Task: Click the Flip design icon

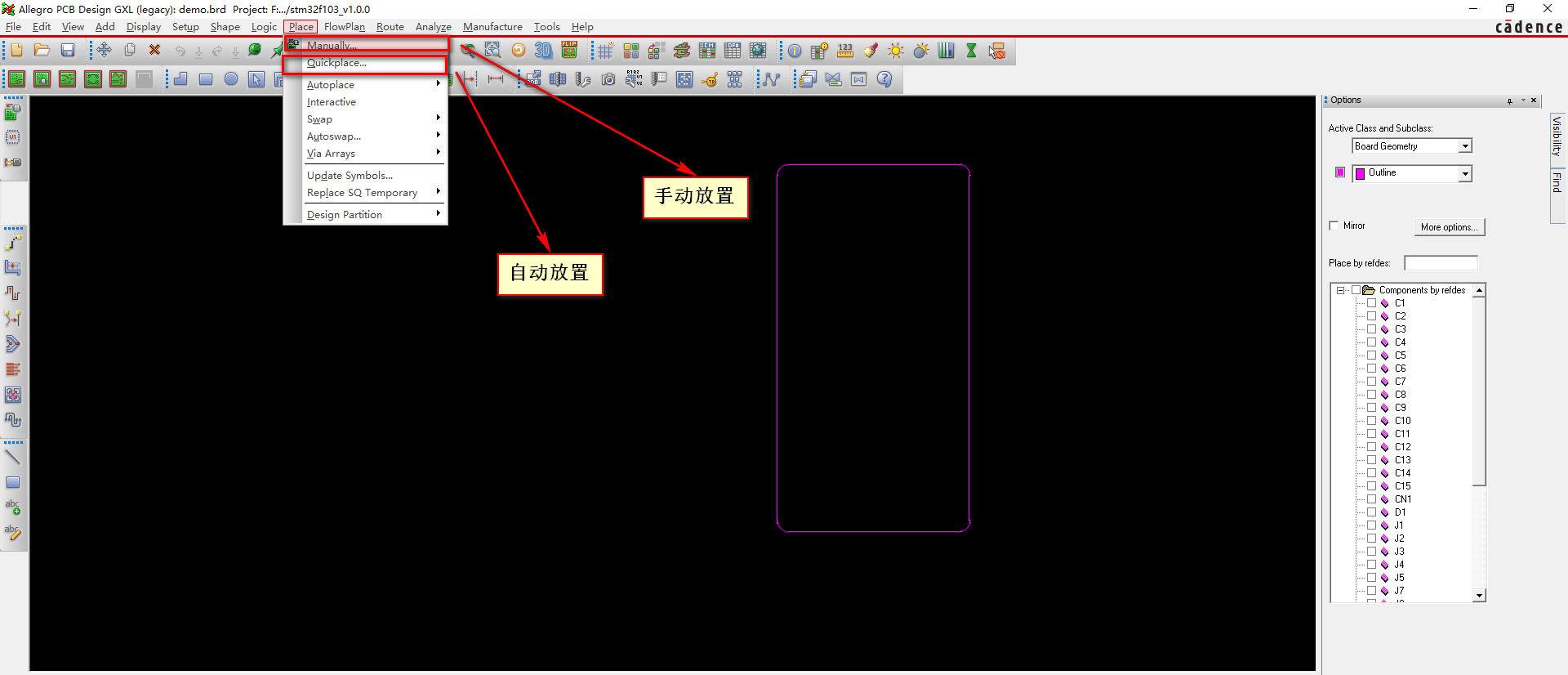Action: 569,51
